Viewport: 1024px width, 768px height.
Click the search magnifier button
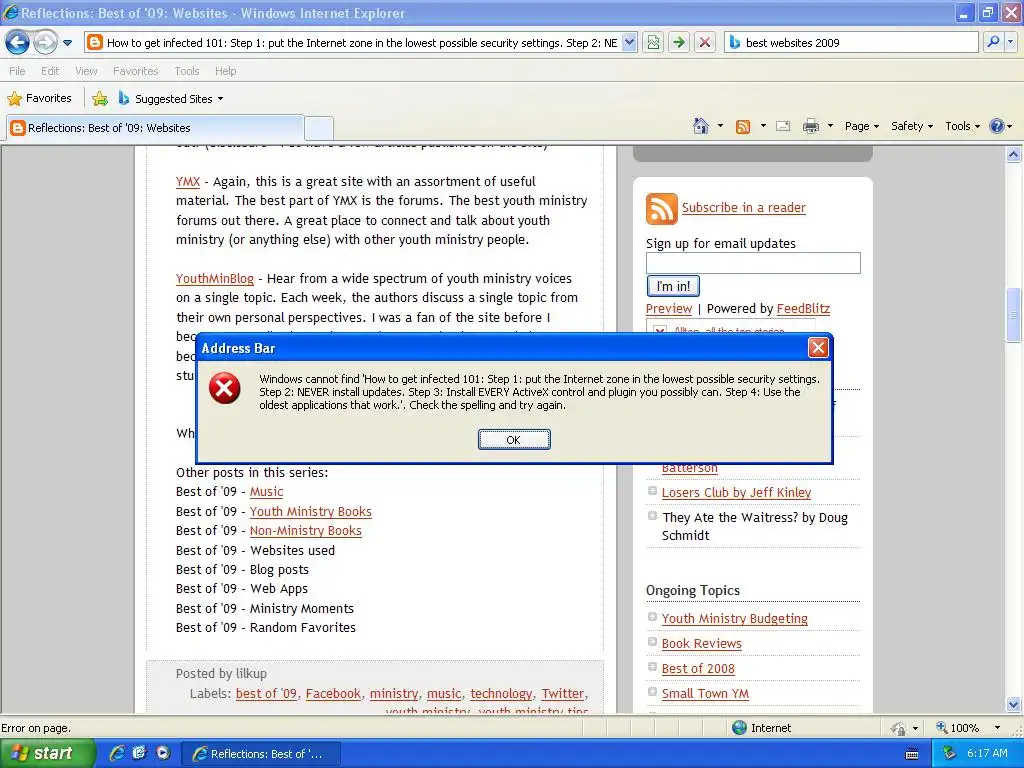click(993, 42)
